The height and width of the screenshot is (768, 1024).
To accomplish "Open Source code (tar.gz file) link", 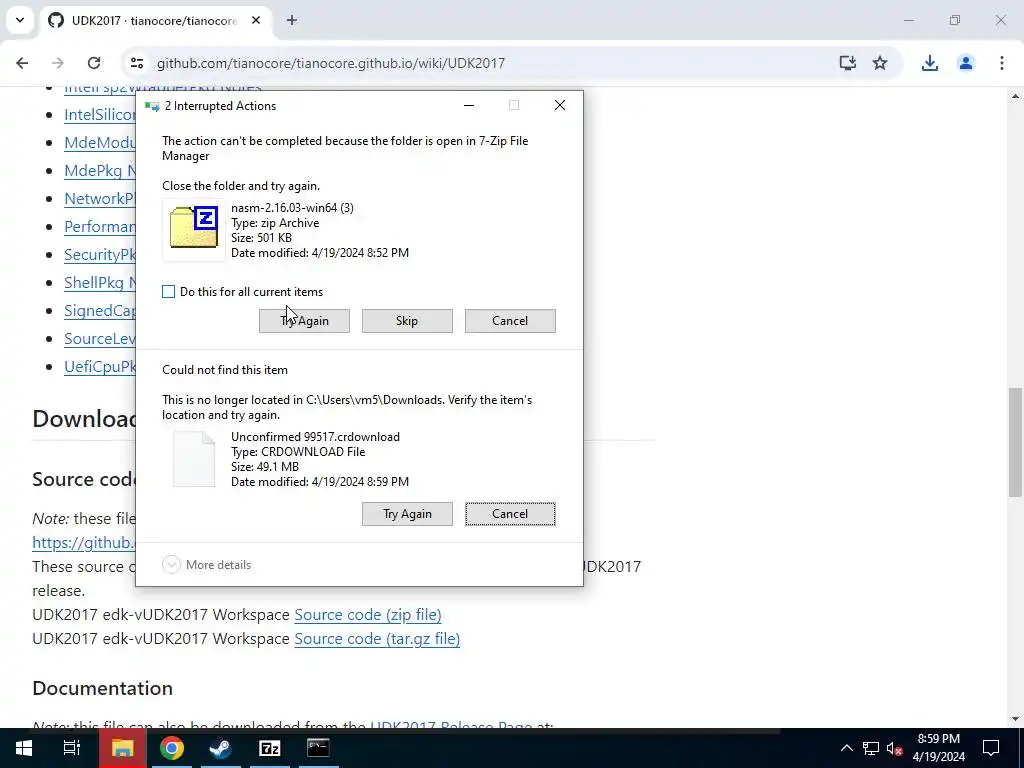I will 377,639.
